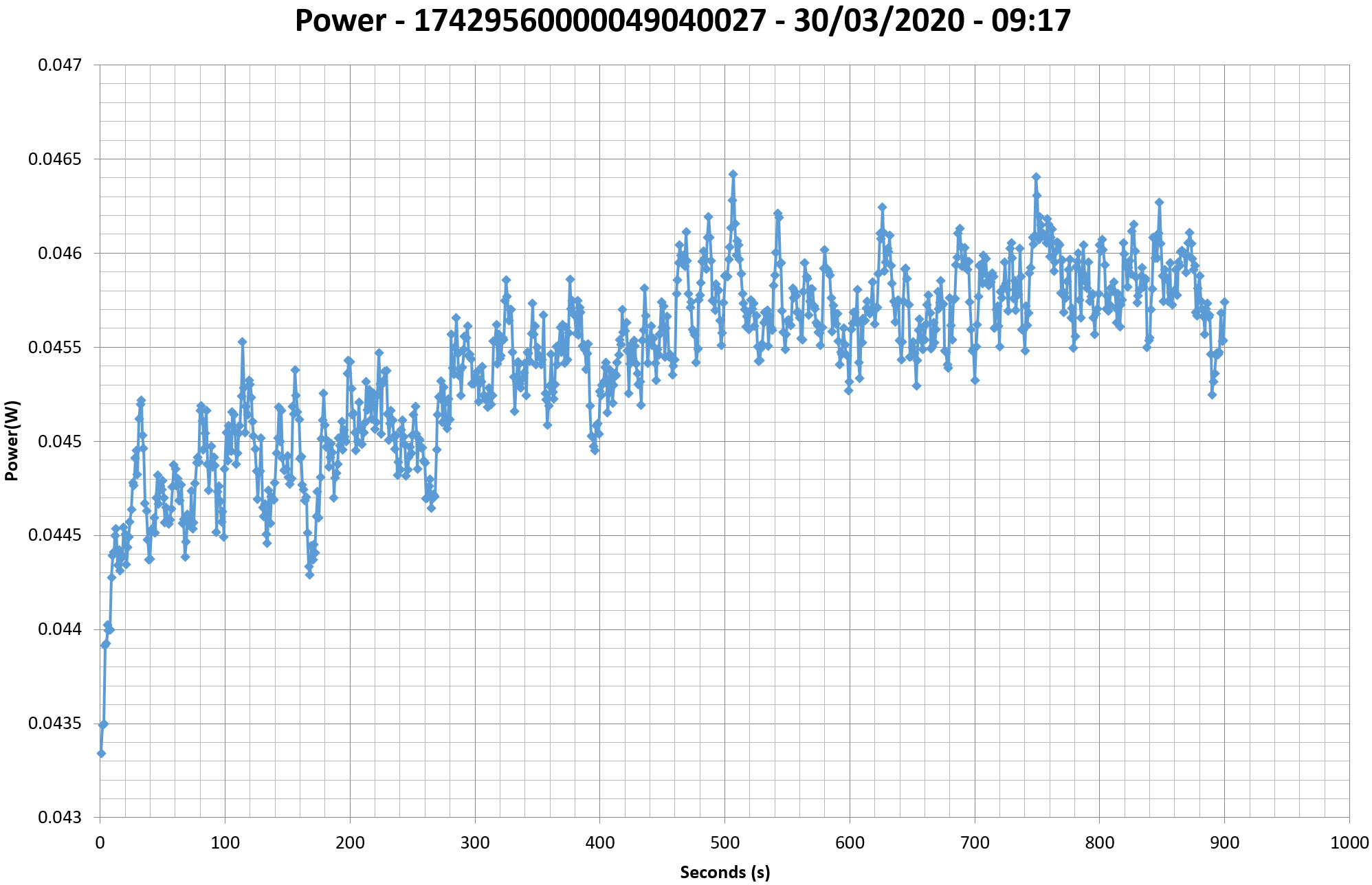
Task: Click the 0.0445 y-axis label
Action: click(x=55, y=535)
